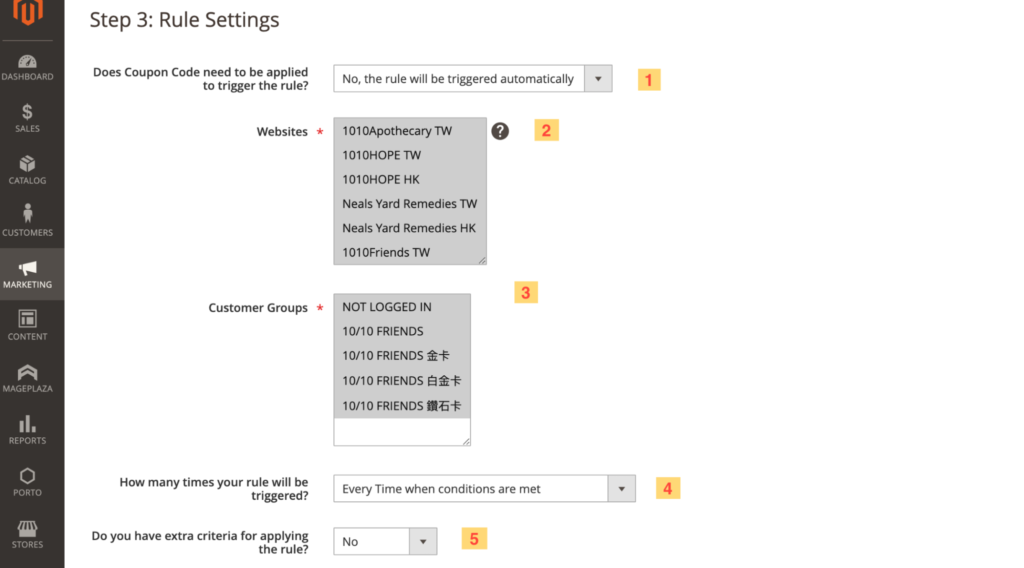Select Neals Yard Remedies HK website
This screenshot has height=568, width=1024.
[x=410, y=228]
